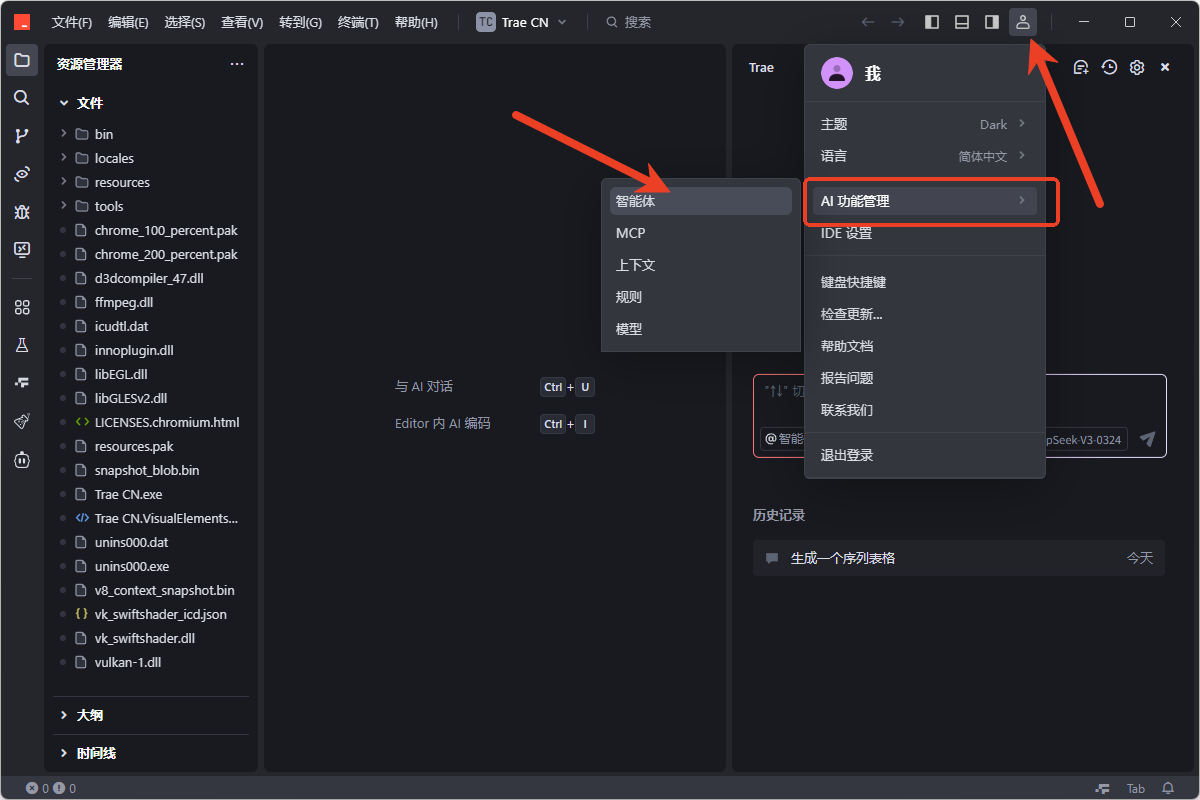The image size is (1200, 800).
Task: Open 键盘快捷键 from the profile menu
Action: 924,282
